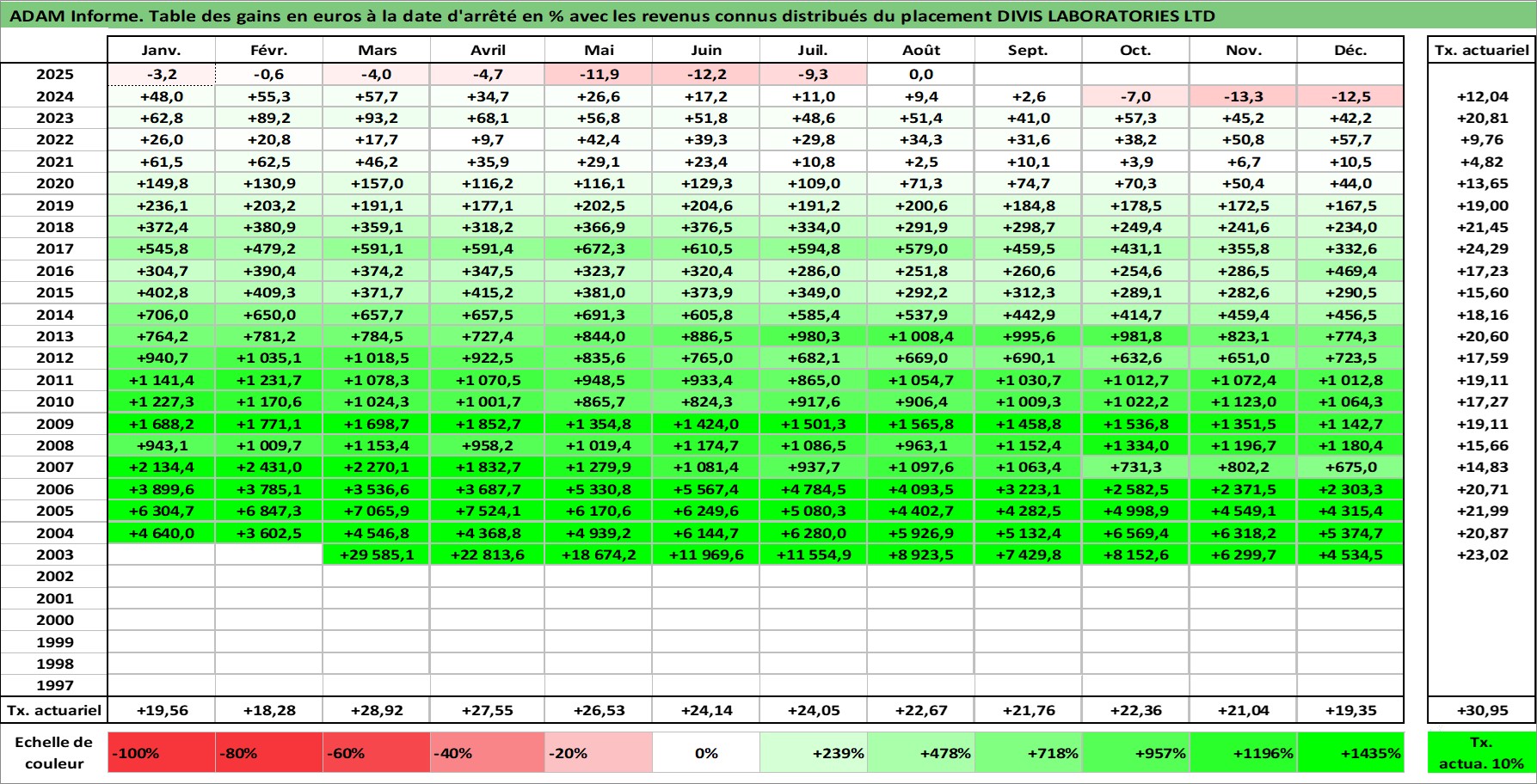Screen dimensions: 1537x784
Task: Select the 2020 Mars cell showing +157,0
Action: 376,183
